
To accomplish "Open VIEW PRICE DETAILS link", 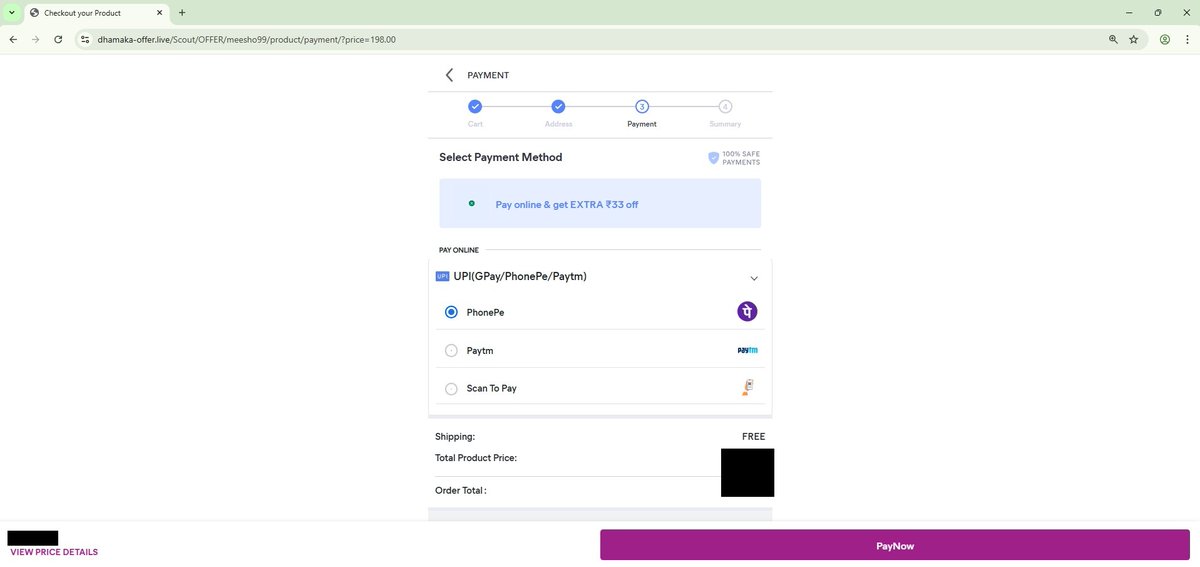I will [54, 552].
